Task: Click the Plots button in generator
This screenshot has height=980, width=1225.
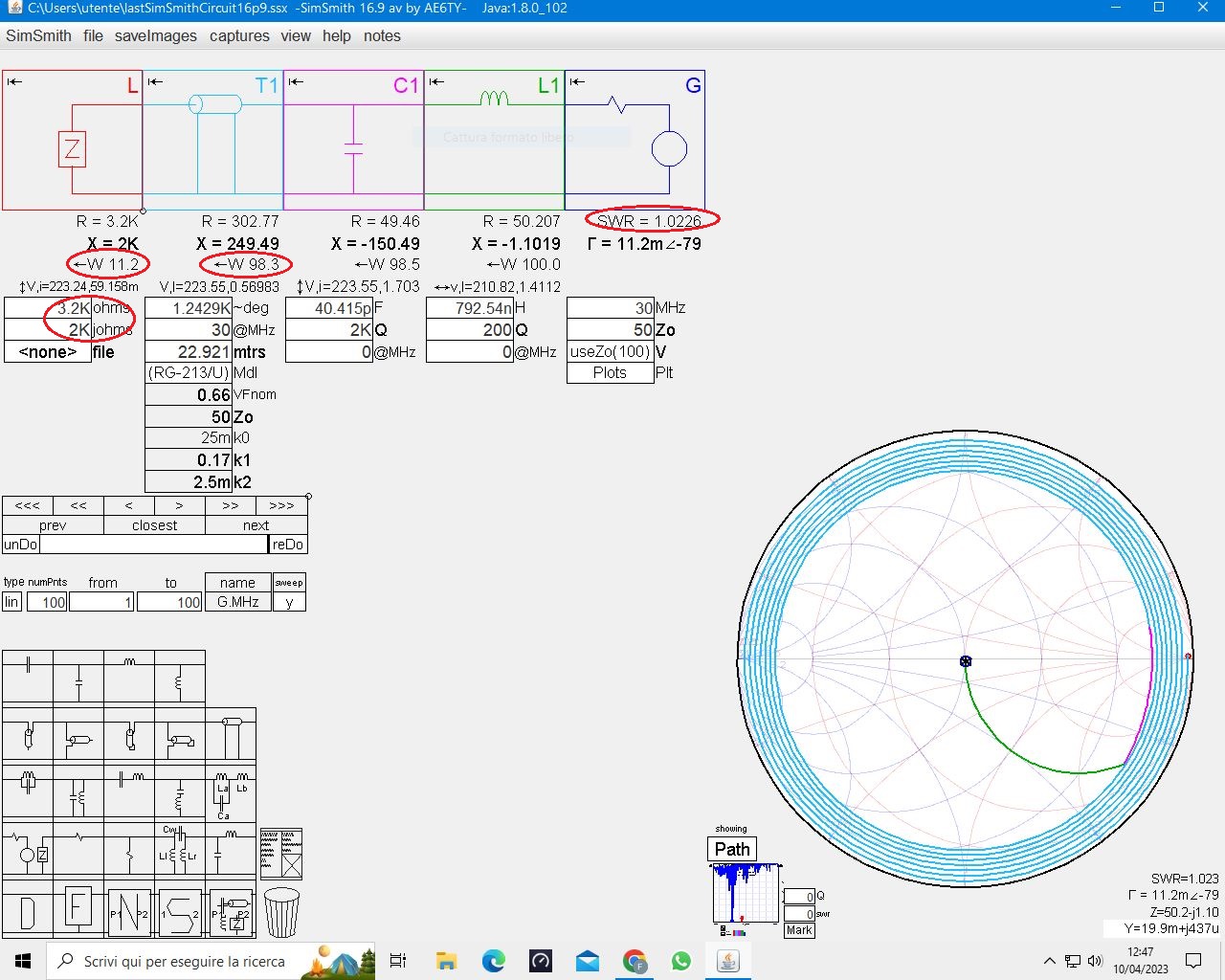Action: [610, 373]
